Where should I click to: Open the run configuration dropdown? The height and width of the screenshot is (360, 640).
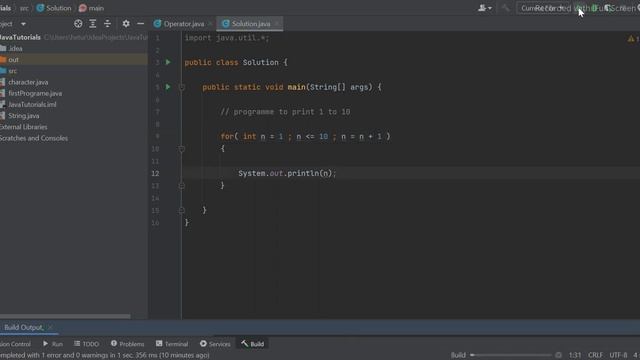pyautogui.click(x=544, y=8)
